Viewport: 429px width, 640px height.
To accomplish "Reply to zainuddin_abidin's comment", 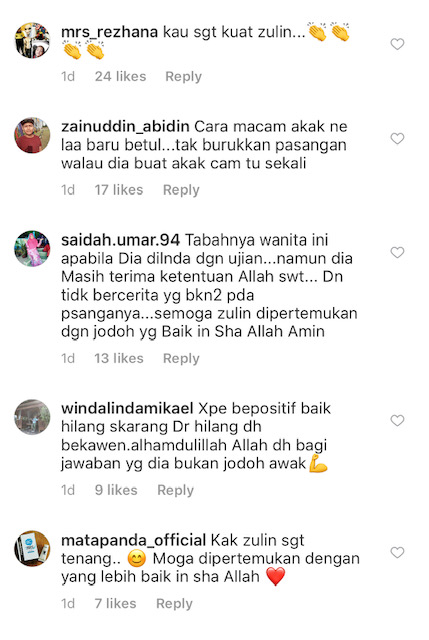I will [x=181, y=190].
